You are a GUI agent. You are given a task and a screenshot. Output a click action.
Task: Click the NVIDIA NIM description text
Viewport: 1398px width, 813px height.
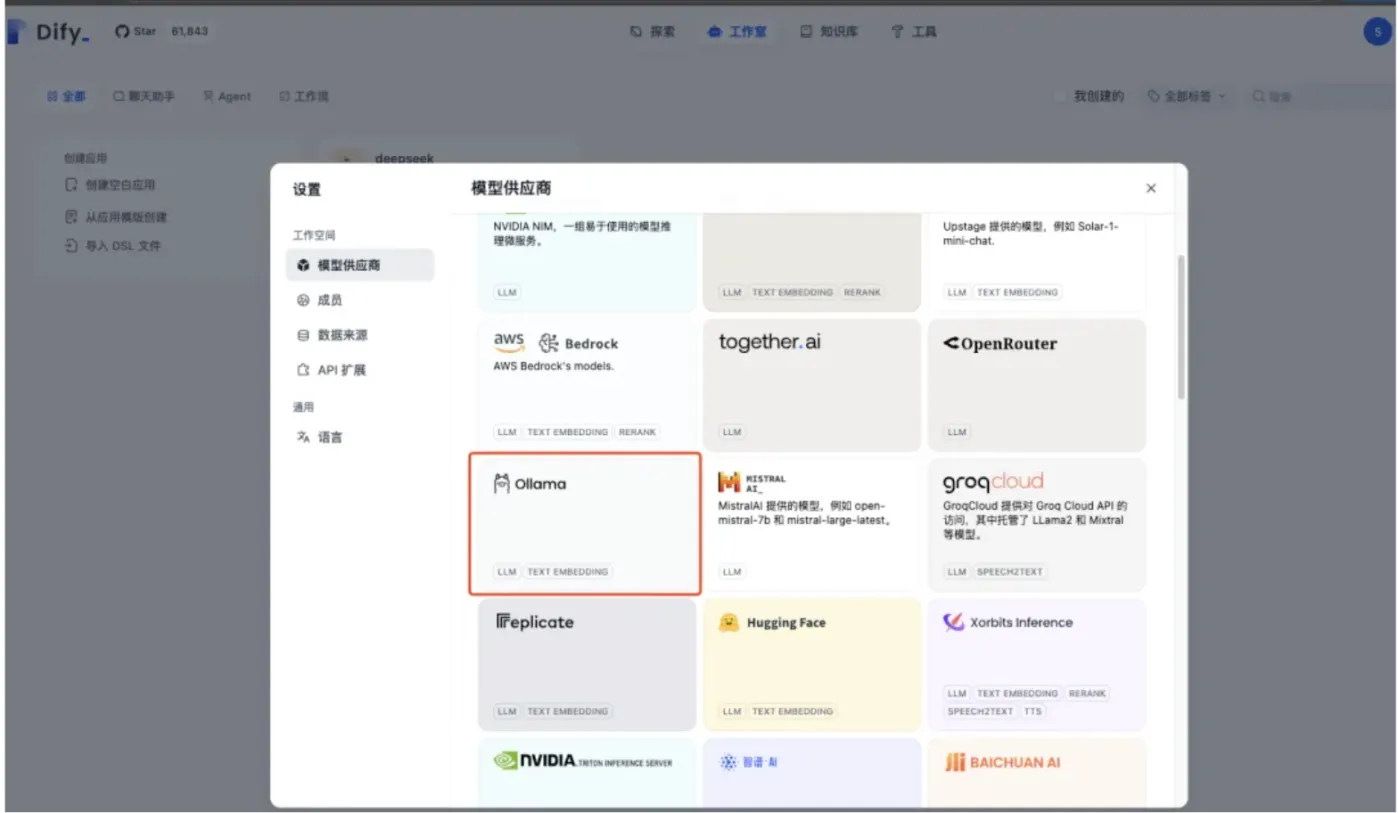582,233
